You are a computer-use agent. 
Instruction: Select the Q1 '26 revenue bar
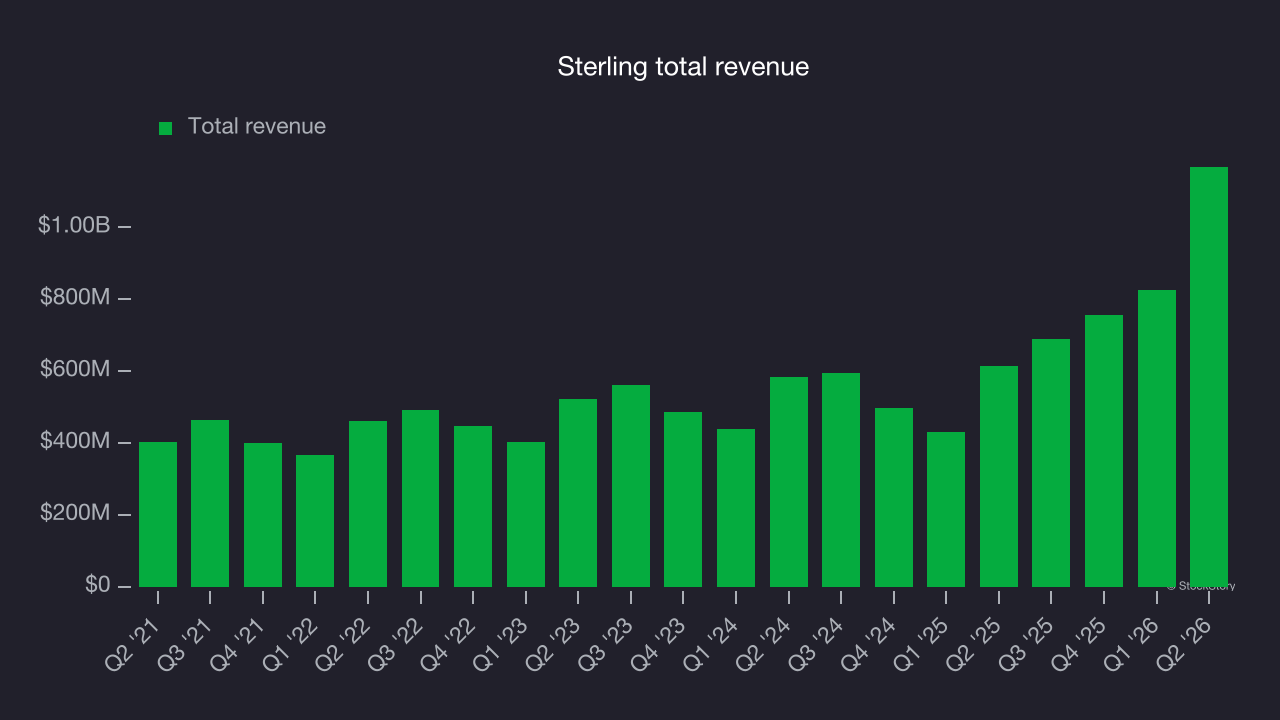point(1157,438)
